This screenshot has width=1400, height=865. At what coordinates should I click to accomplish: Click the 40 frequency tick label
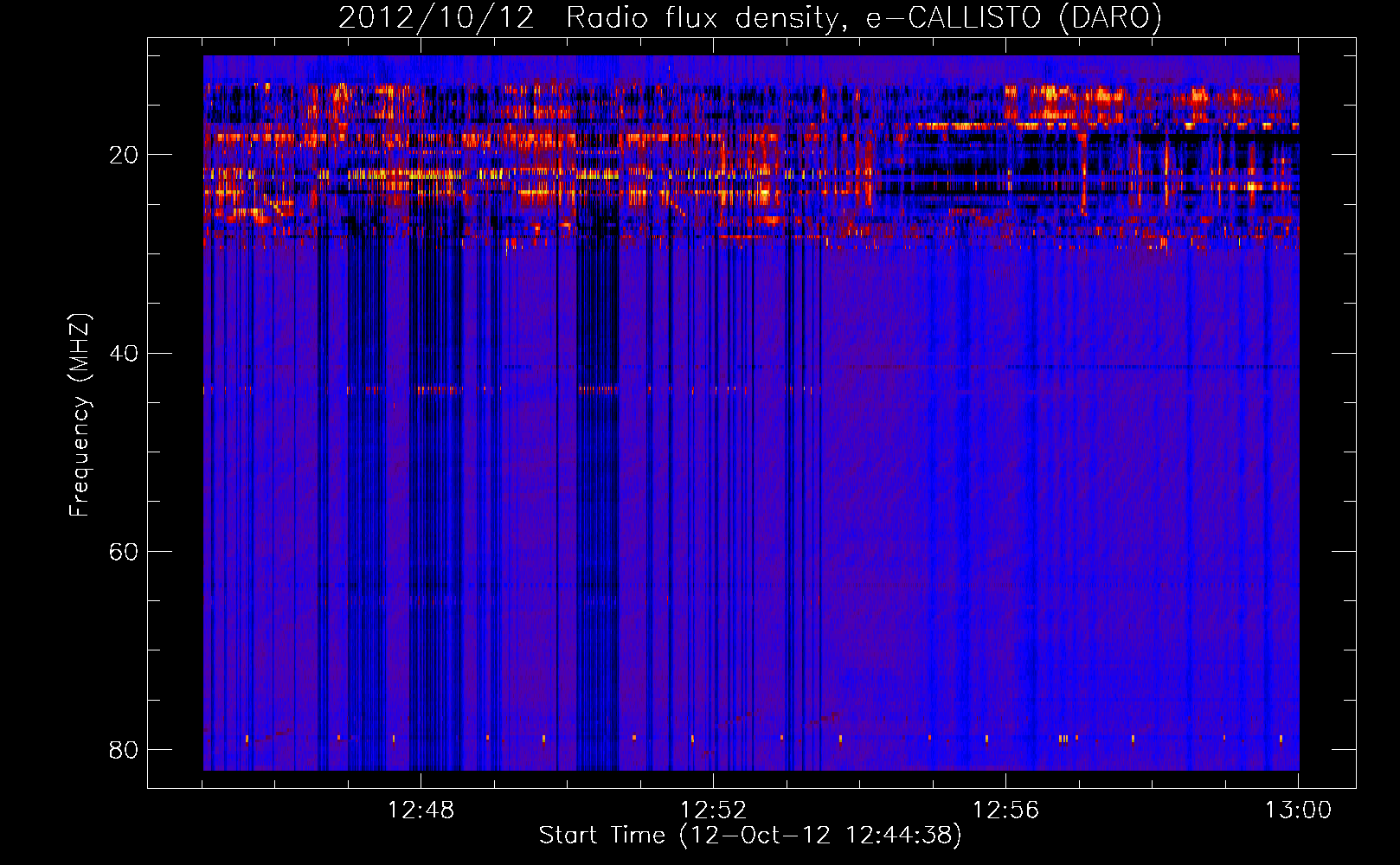click(124, 353)
